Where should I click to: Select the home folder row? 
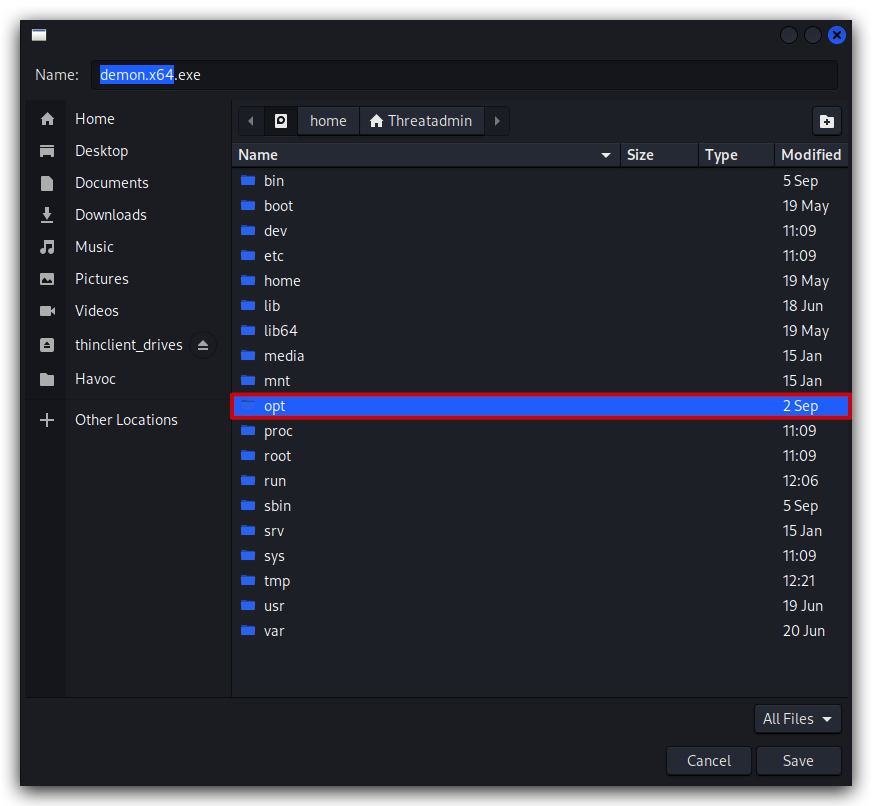click(x=541, y=281)
